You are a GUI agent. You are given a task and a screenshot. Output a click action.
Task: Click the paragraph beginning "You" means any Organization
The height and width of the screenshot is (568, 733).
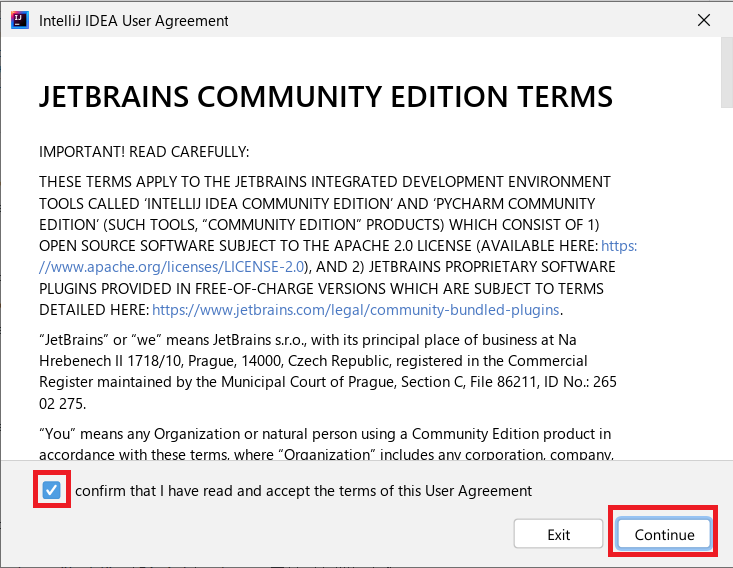(326, 444)
